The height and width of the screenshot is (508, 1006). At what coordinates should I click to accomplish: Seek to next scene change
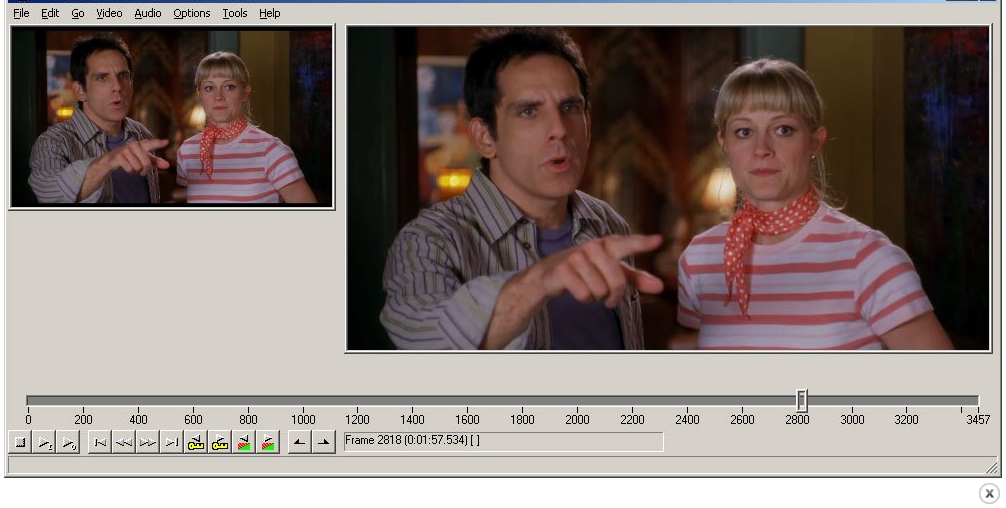coord(268,442)
